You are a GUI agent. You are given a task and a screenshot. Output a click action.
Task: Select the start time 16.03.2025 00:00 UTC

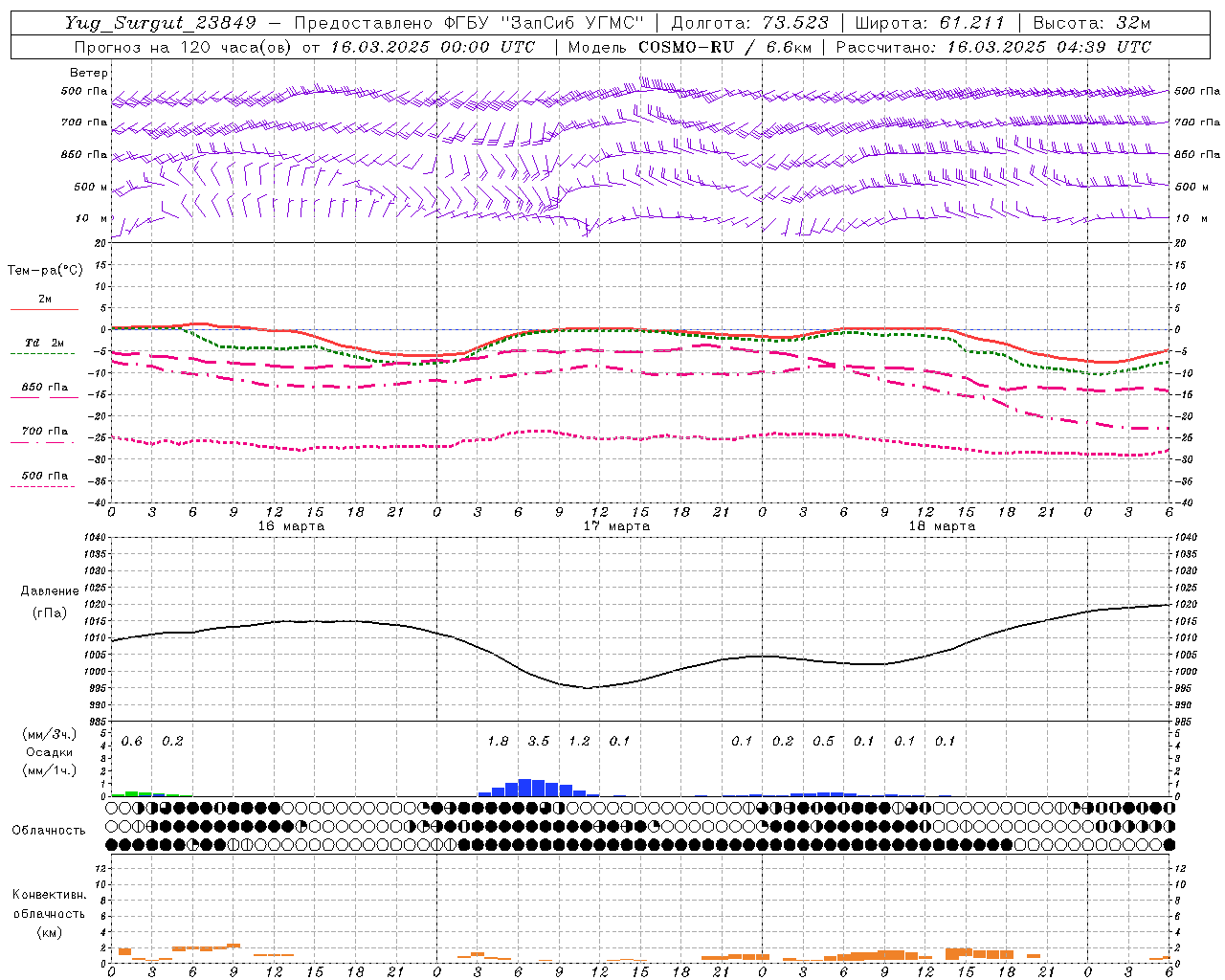tap(432, 47)
